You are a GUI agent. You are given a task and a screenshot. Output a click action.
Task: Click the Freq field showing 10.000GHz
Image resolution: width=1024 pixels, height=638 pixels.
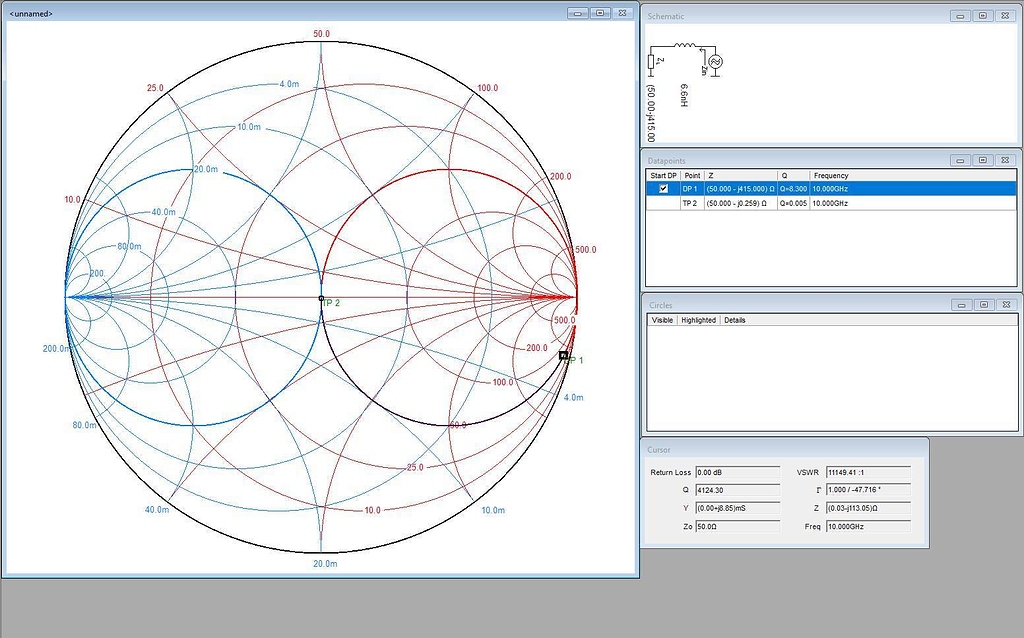point(867,526)
